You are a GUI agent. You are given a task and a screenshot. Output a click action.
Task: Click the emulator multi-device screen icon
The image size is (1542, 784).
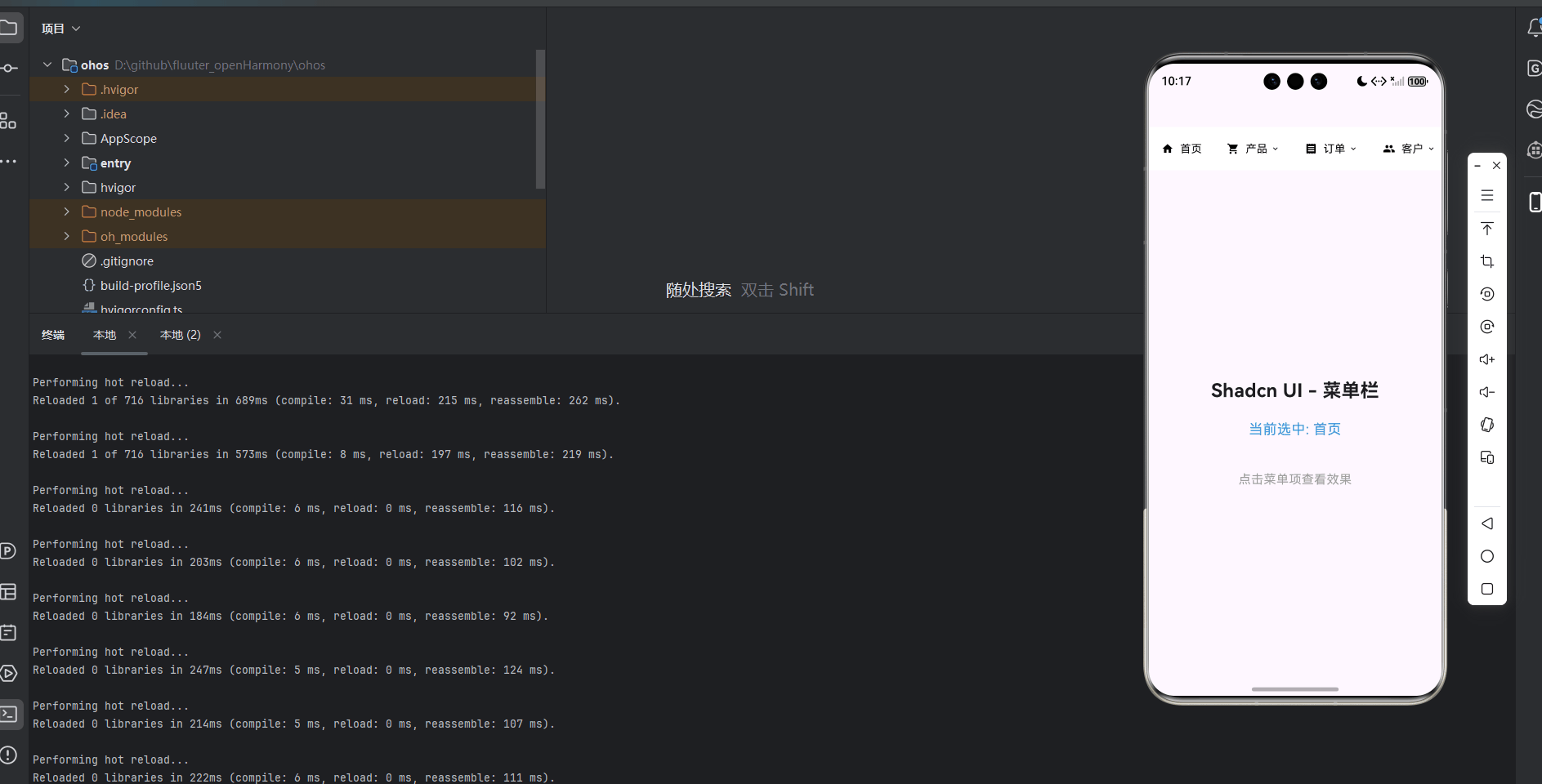tap(1487, 457)
